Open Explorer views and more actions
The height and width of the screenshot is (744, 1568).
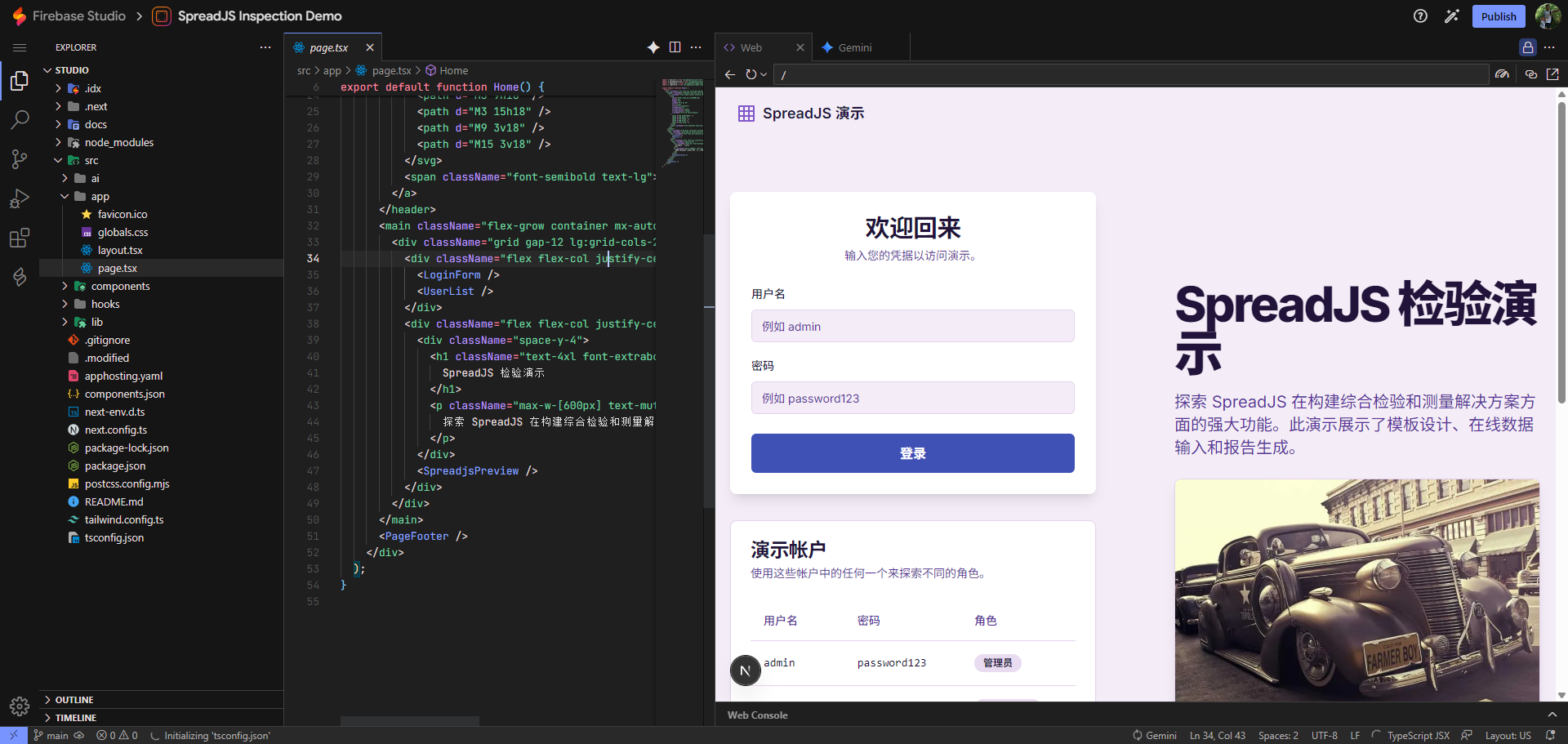click(265, 47)
